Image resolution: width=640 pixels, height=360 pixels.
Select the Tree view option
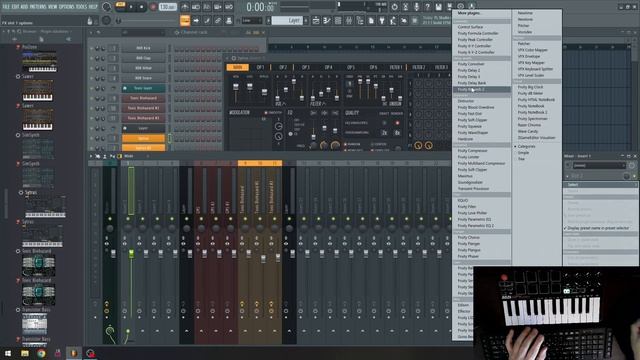pyautogui.click(x=521, y=159)
